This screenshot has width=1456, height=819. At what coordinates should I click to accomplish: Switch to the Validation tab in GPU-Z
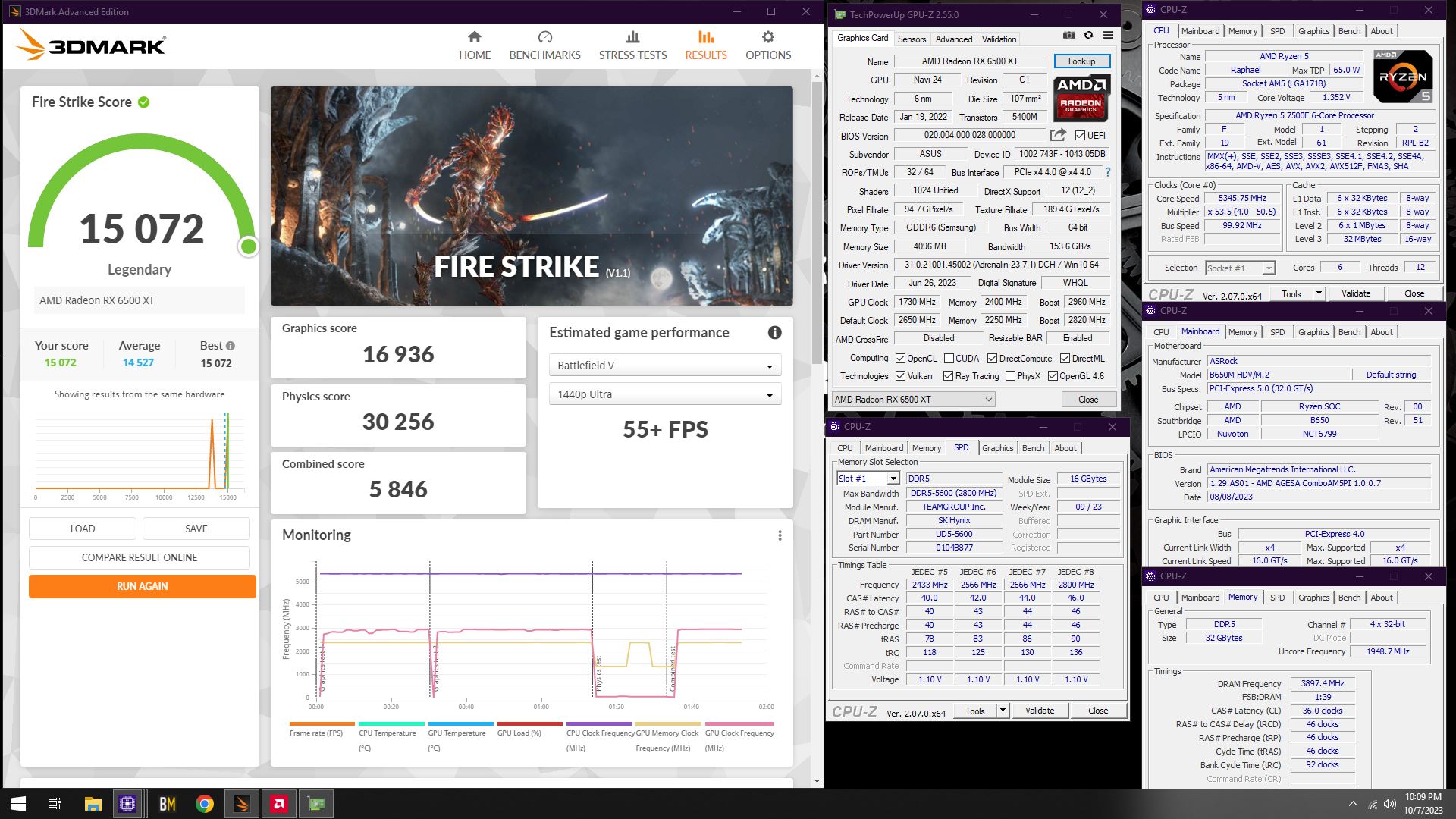[999, 39]
